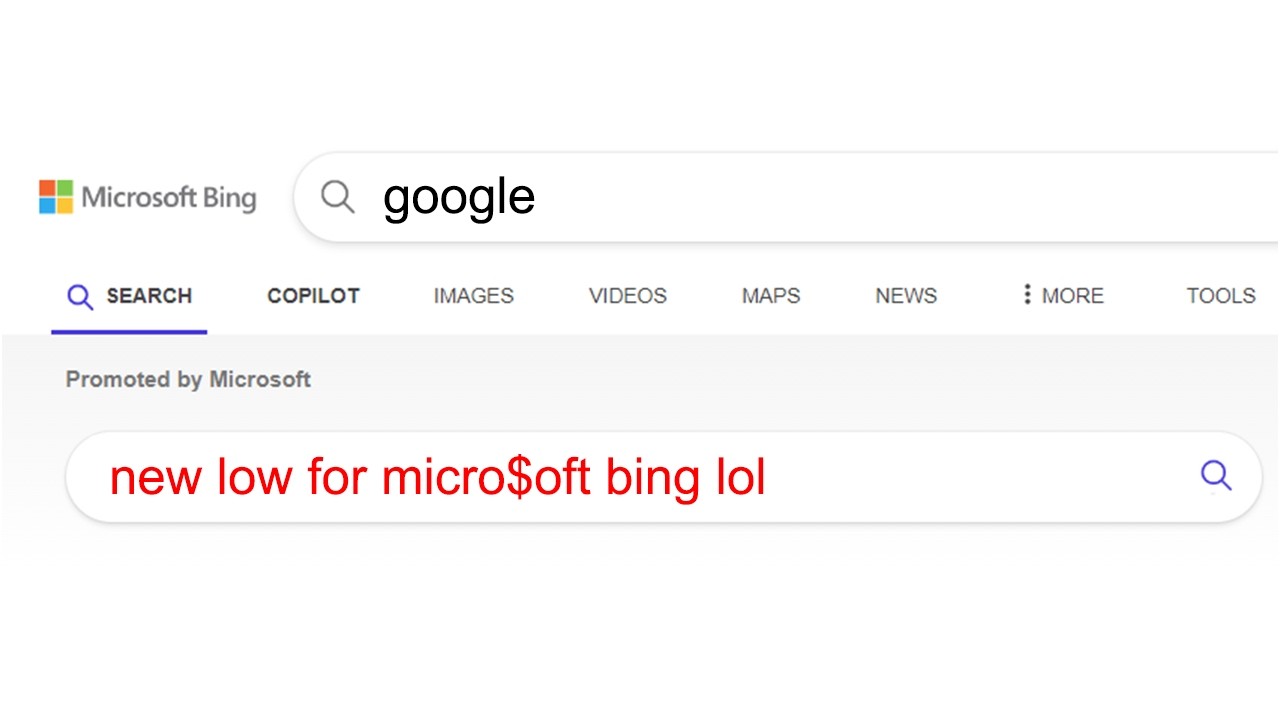
Task: Click the "Microsoft Bing" wordmark text
Action: tap(169, 197)
